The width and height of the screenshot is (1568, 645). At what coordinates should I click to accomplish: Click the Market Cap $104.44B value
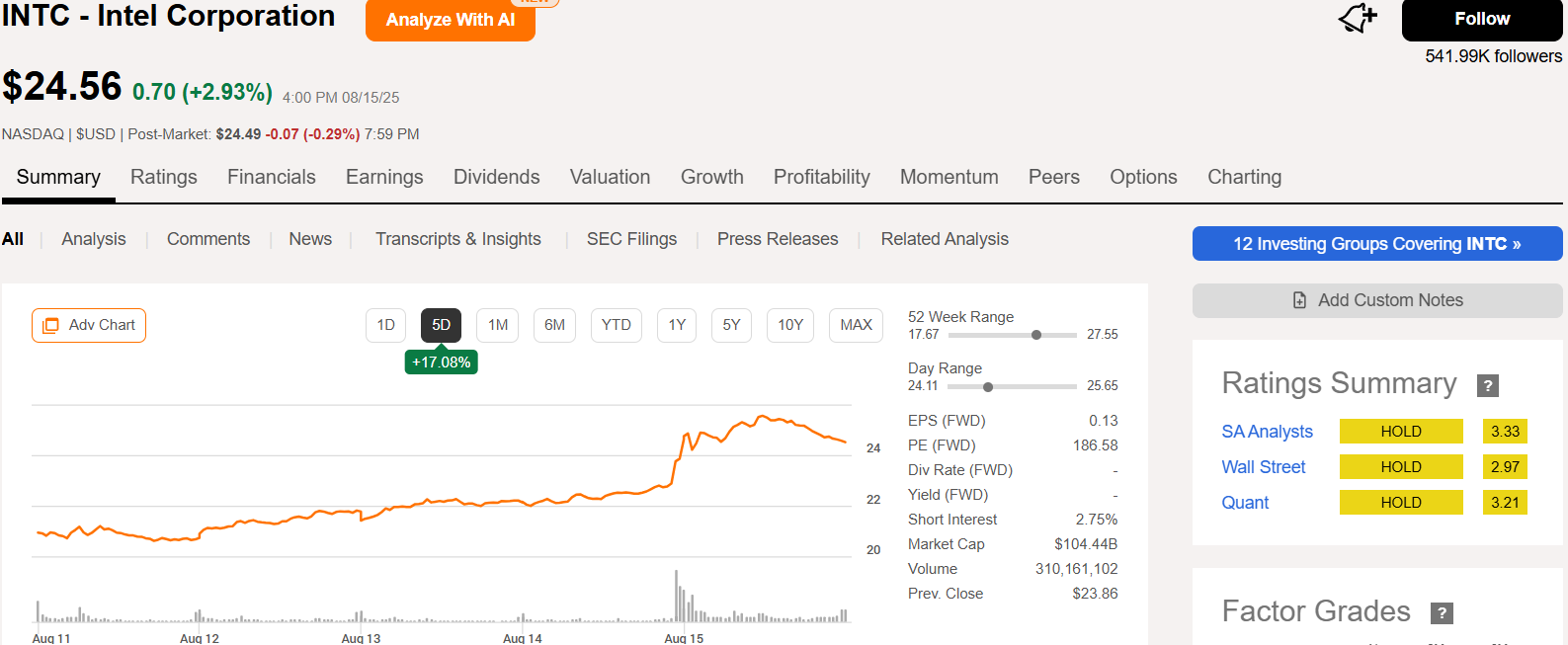point(1086,544)
